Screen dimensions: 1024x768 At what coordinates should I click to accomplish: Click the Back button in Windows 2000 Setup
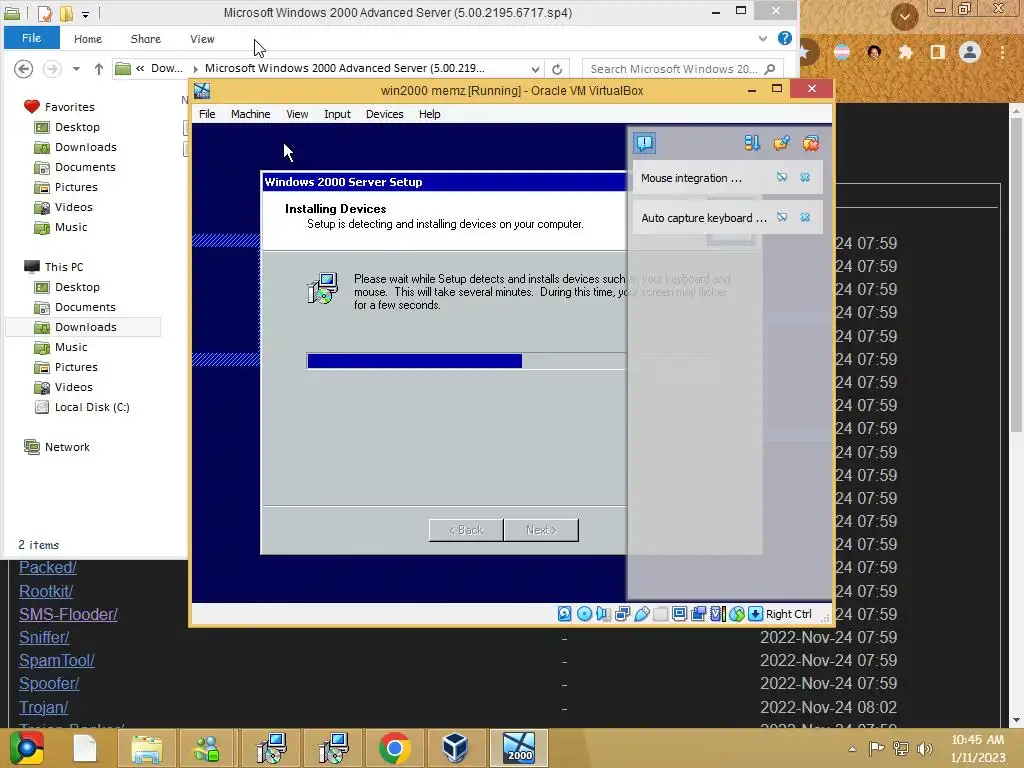[x=466, y=530]
